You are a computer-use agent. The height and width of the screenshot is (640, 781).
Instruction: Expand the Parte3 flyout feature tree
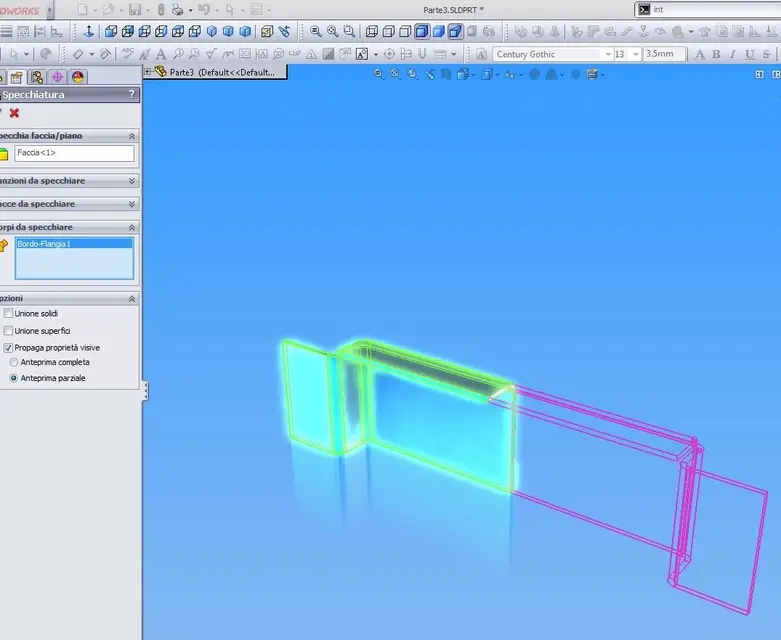tap(148, 72)
